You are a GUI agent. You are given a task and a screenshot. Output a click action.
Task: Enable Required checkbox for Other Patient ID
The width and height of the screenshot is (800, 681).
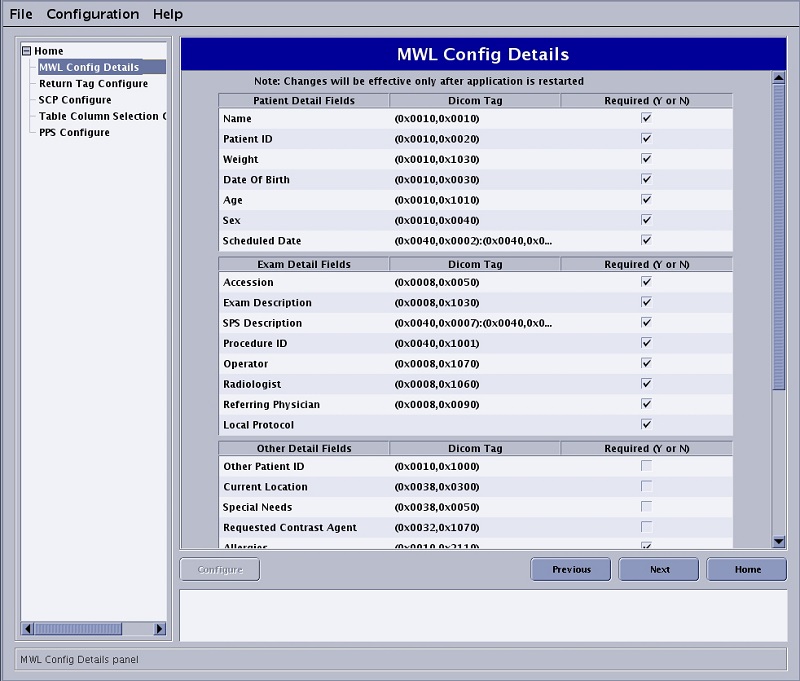(646, 466)
